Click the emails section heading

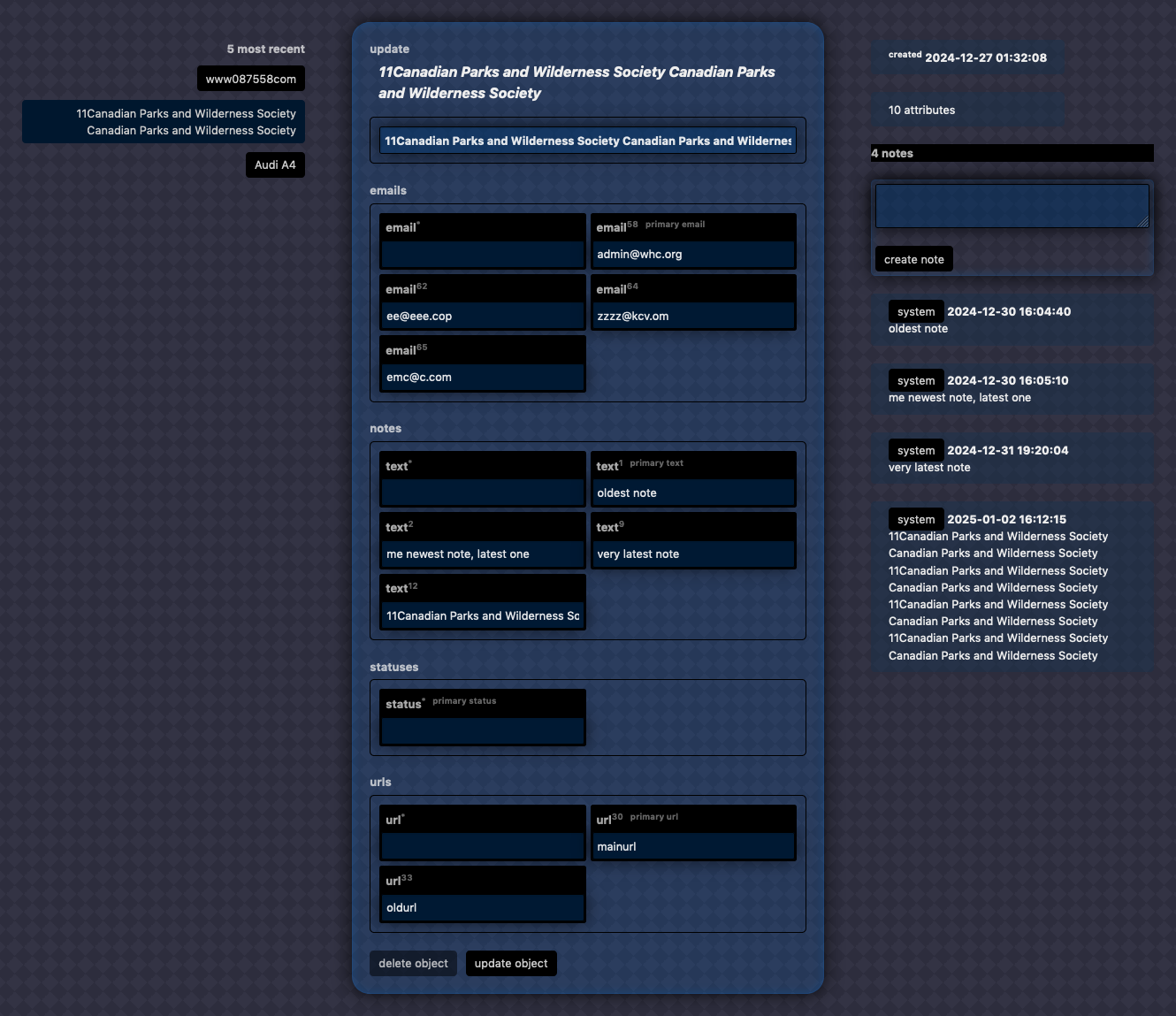[x=388, y=190]
